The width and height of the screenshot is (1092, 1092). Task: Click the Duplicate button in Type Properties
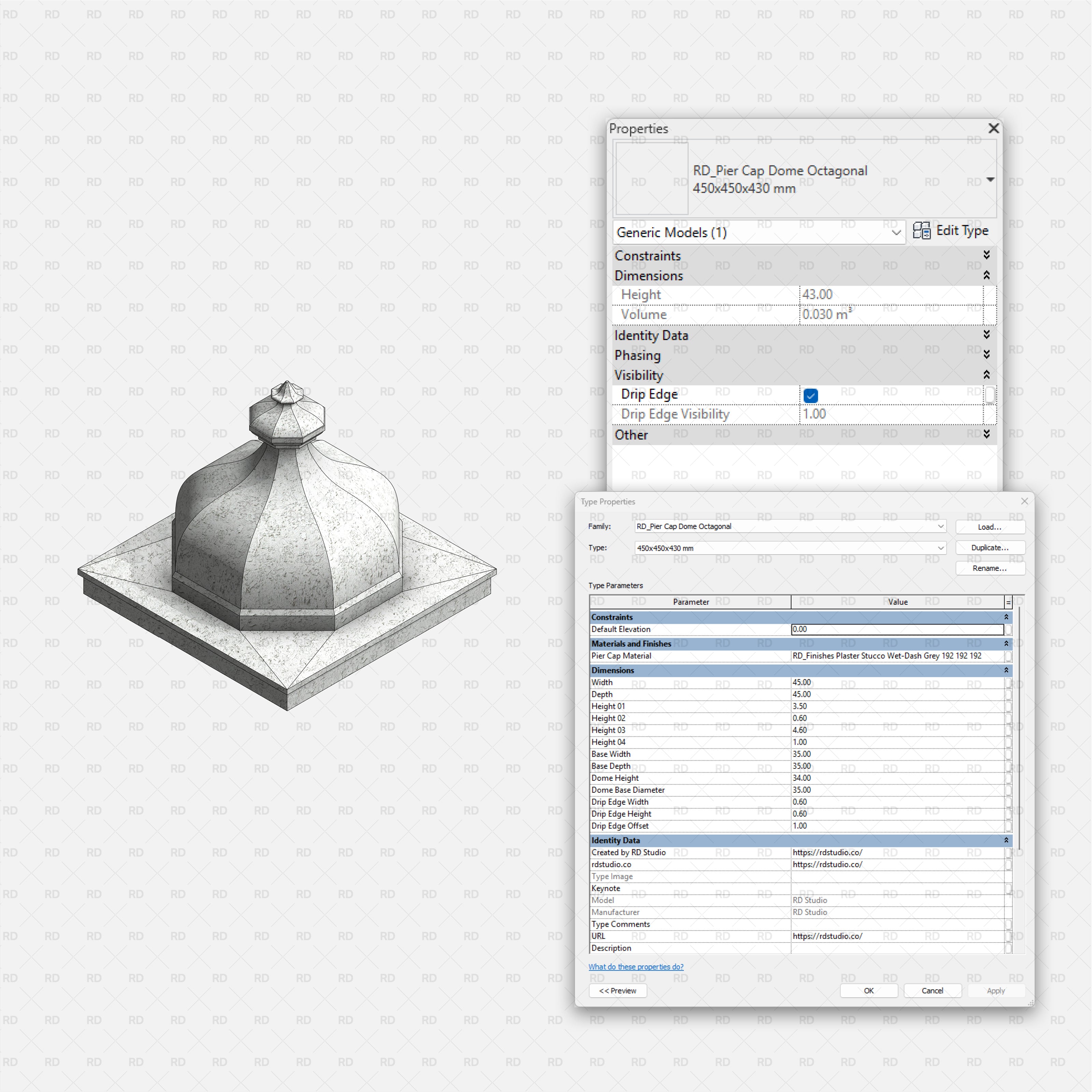[990, 548]
